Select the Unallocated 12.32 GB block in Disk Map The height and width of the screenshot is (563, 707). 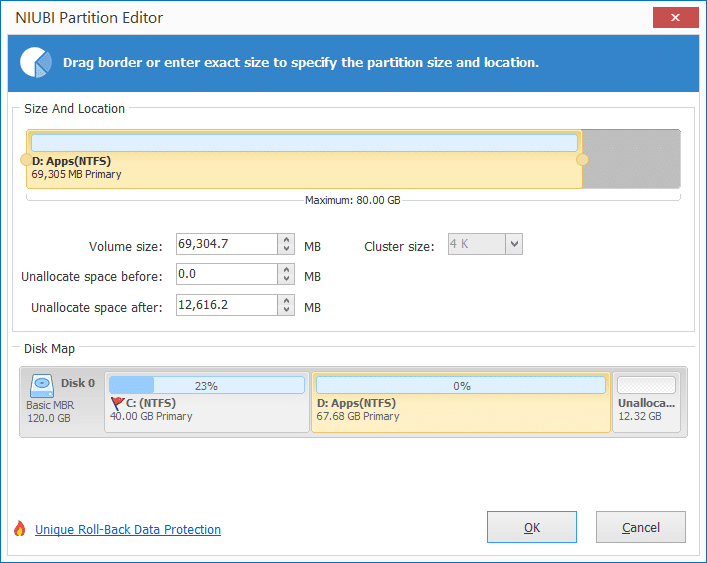646,402
